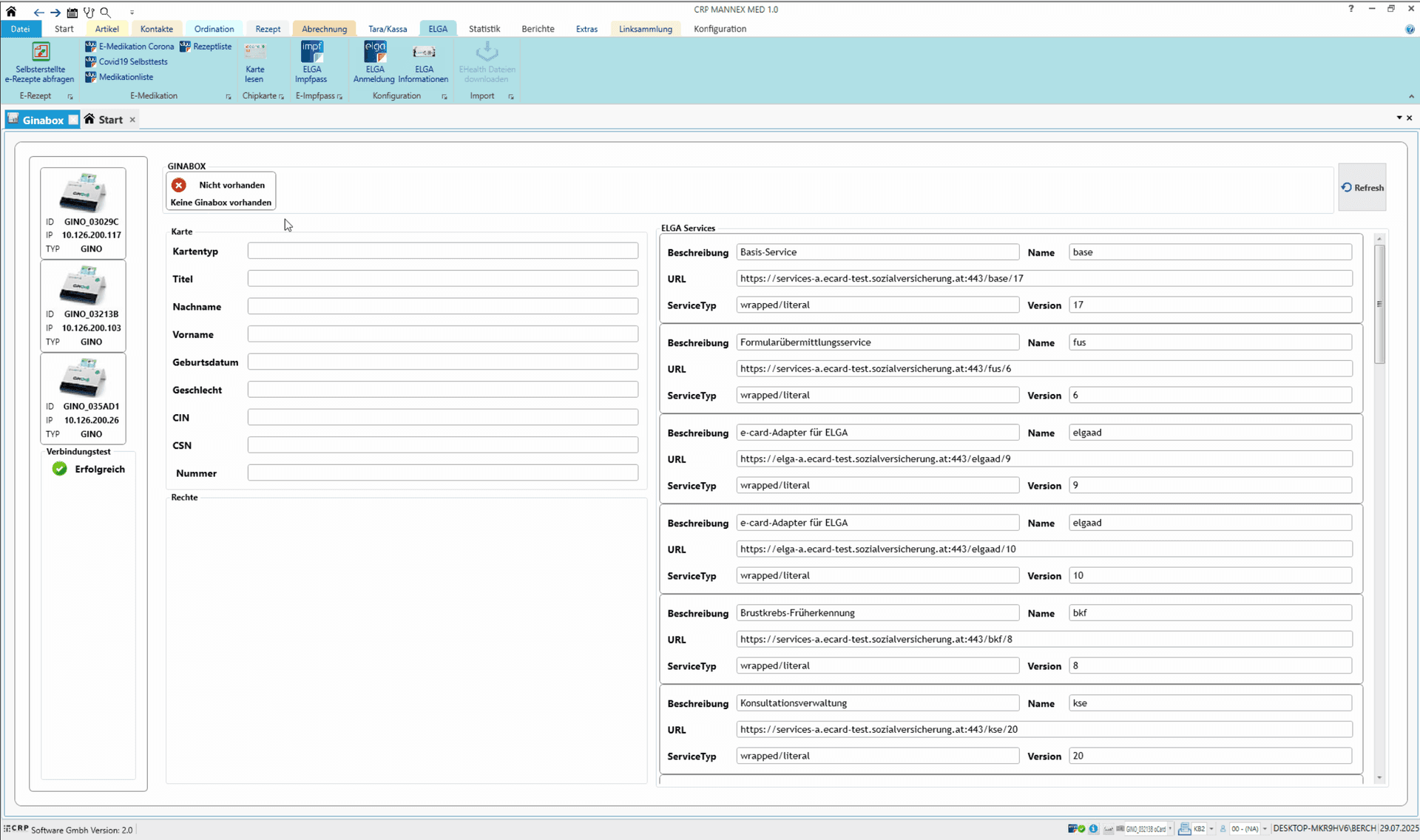The image size is (1420, 840).
Task: Open the Konfiguration menu tab
Action: (720, 29)
